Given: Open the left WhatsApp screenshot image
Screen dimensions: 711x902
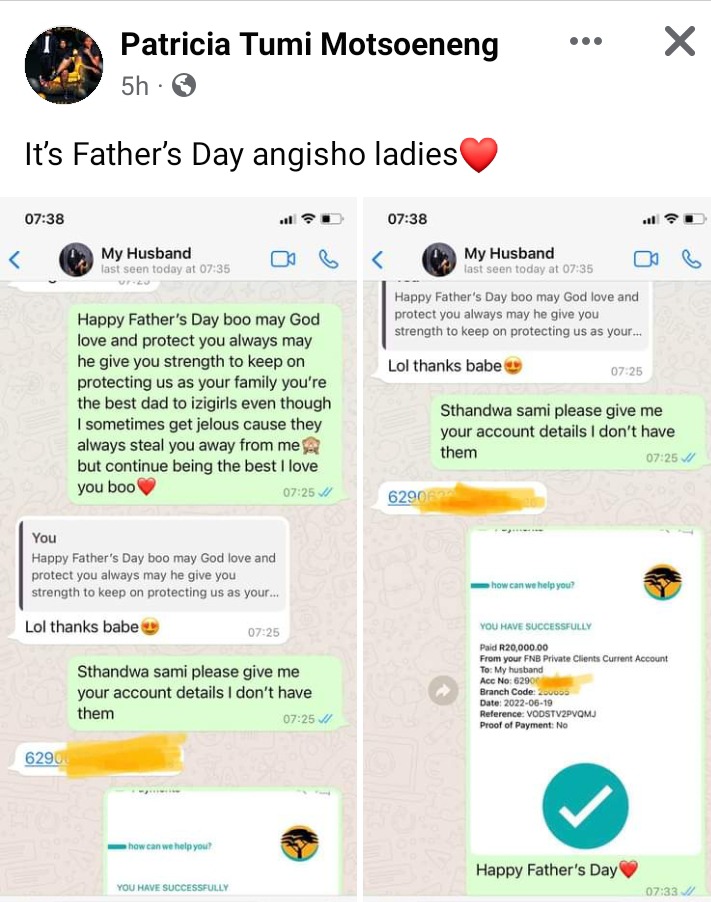Looking at the screenshot, I should (x=178, y=549).
